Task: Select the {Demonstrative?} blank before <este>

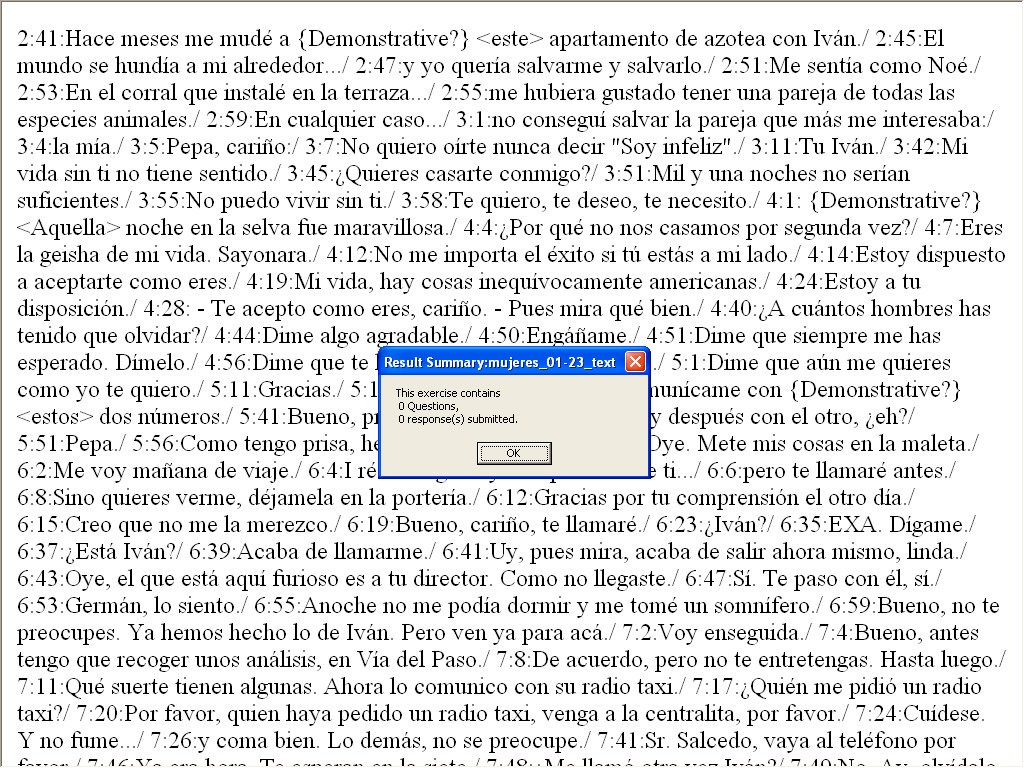Action: point(384,40)
